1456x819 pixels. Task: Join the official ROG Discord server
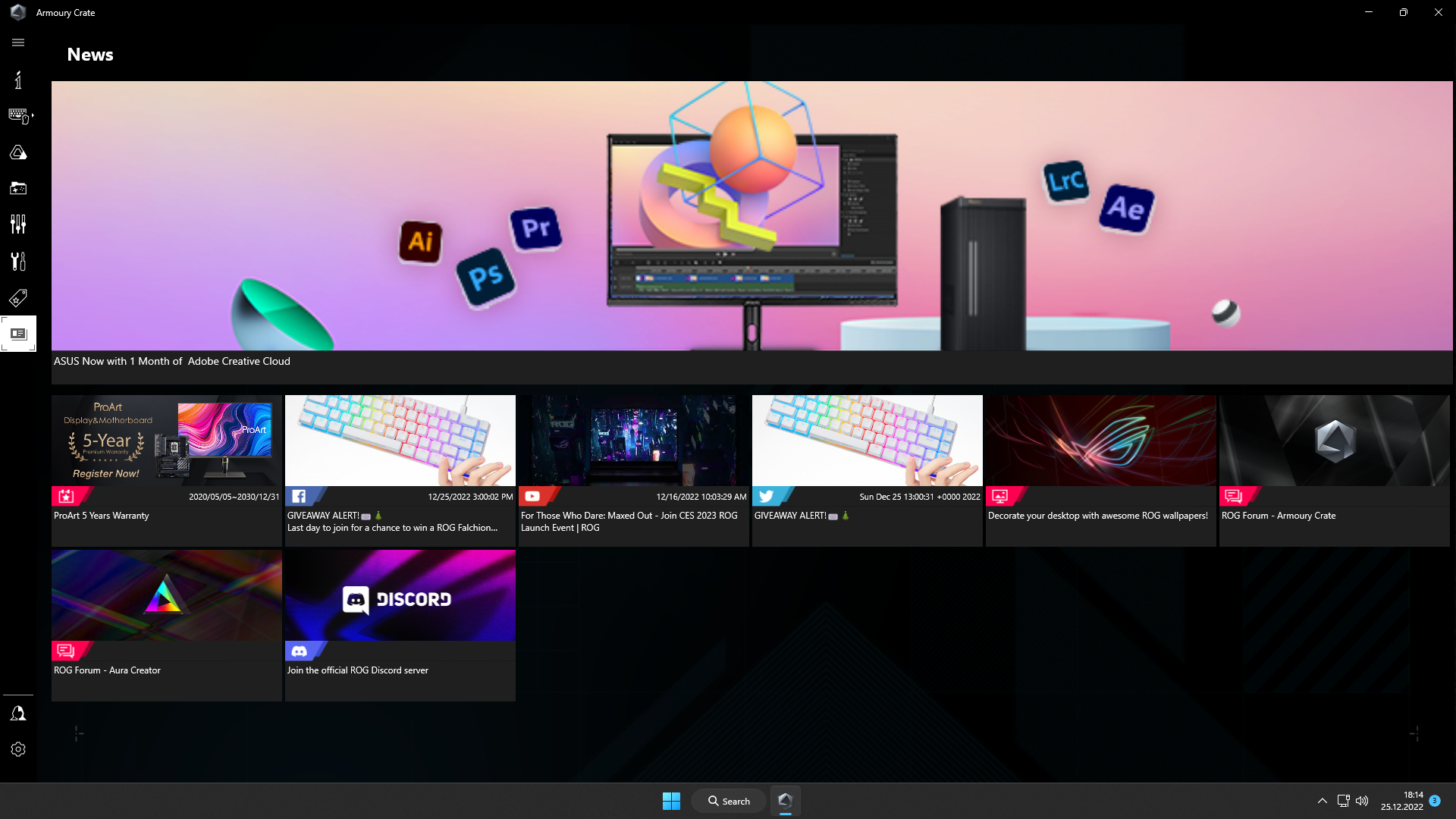pyautogui.click(x=400, y=625)
